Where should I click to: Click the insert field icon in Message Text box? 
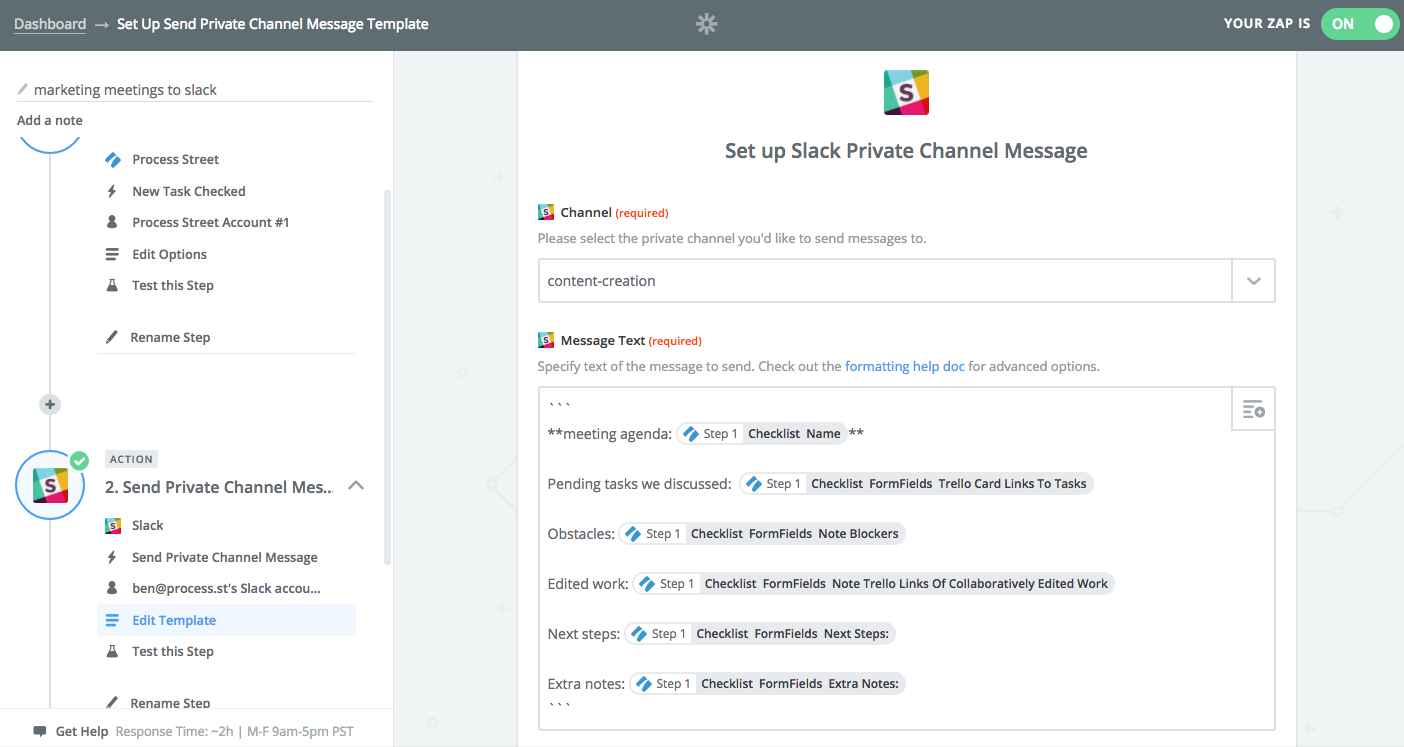1253,409
